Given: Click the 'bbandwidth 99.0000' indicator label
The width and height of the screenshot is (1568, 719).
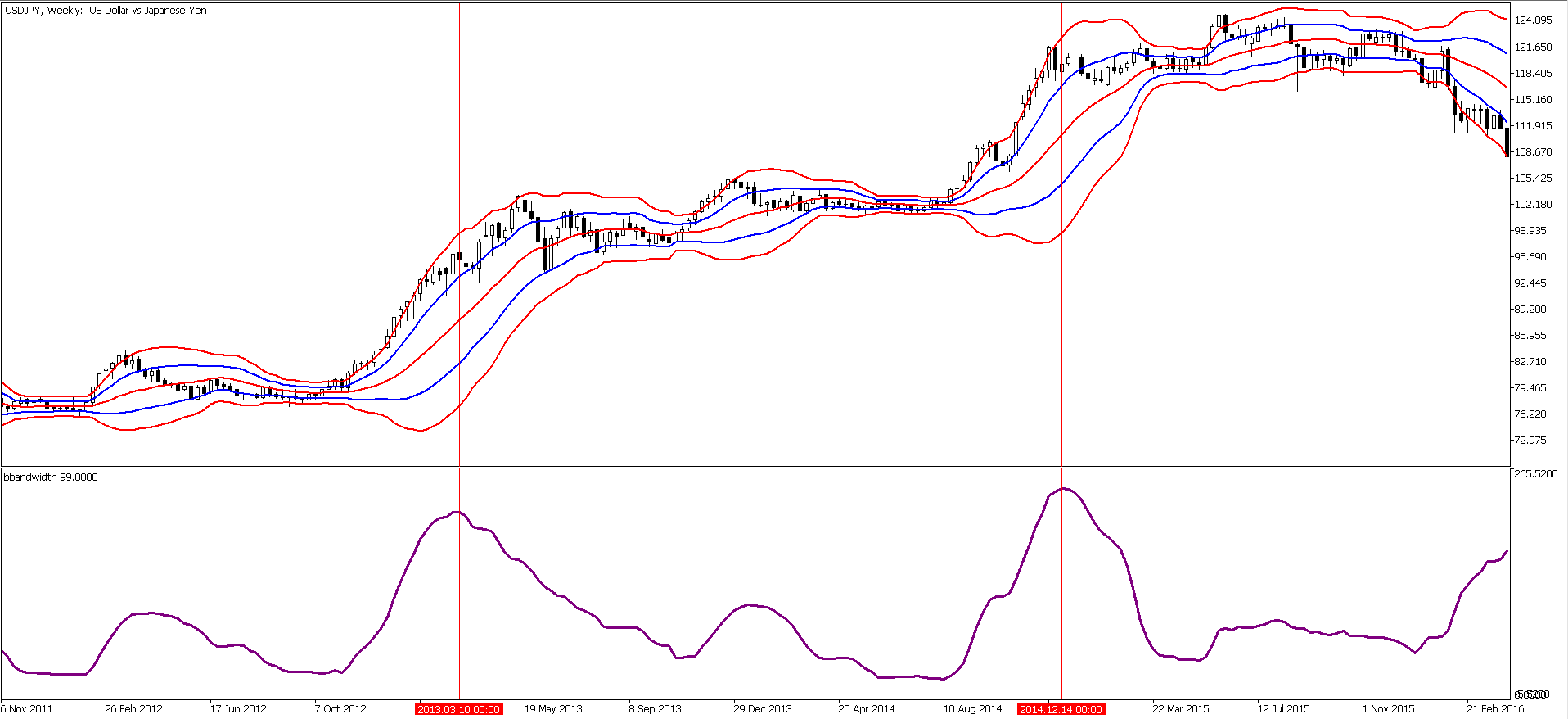Looking at the screenshot, I should coord(51,477).
